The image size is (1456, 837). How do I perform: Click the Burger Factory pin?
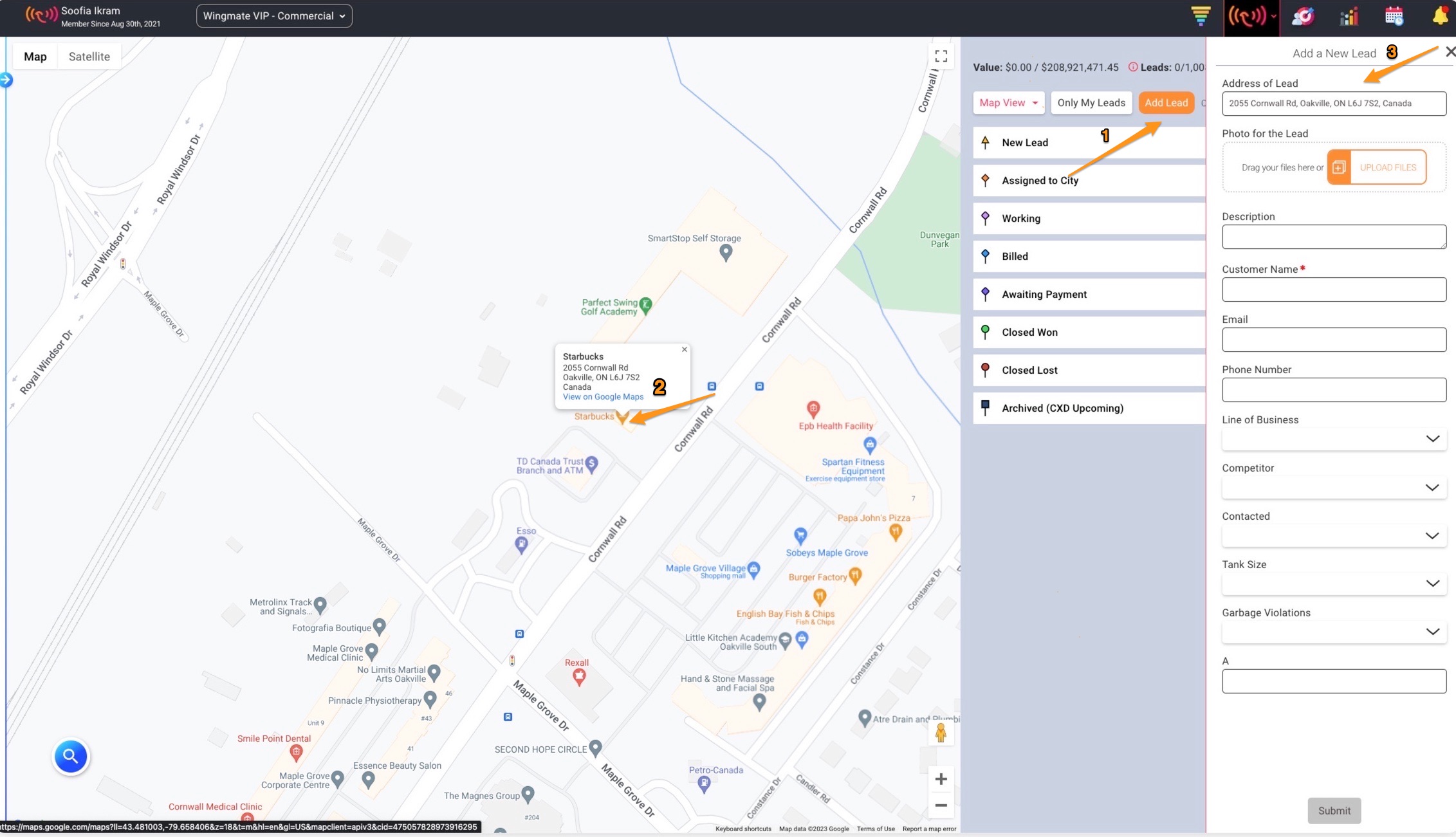coord(854,576)
